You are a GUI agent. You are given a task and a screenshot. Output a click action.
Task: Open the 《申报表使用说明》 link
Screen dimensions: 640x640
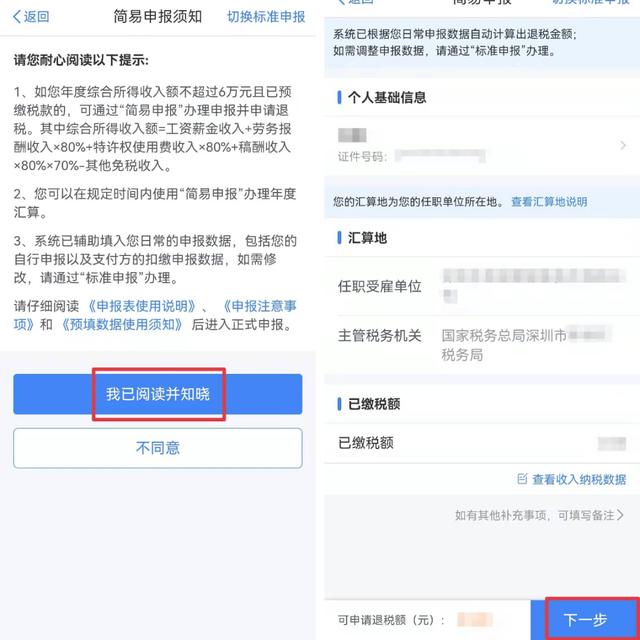click(142, 306)
